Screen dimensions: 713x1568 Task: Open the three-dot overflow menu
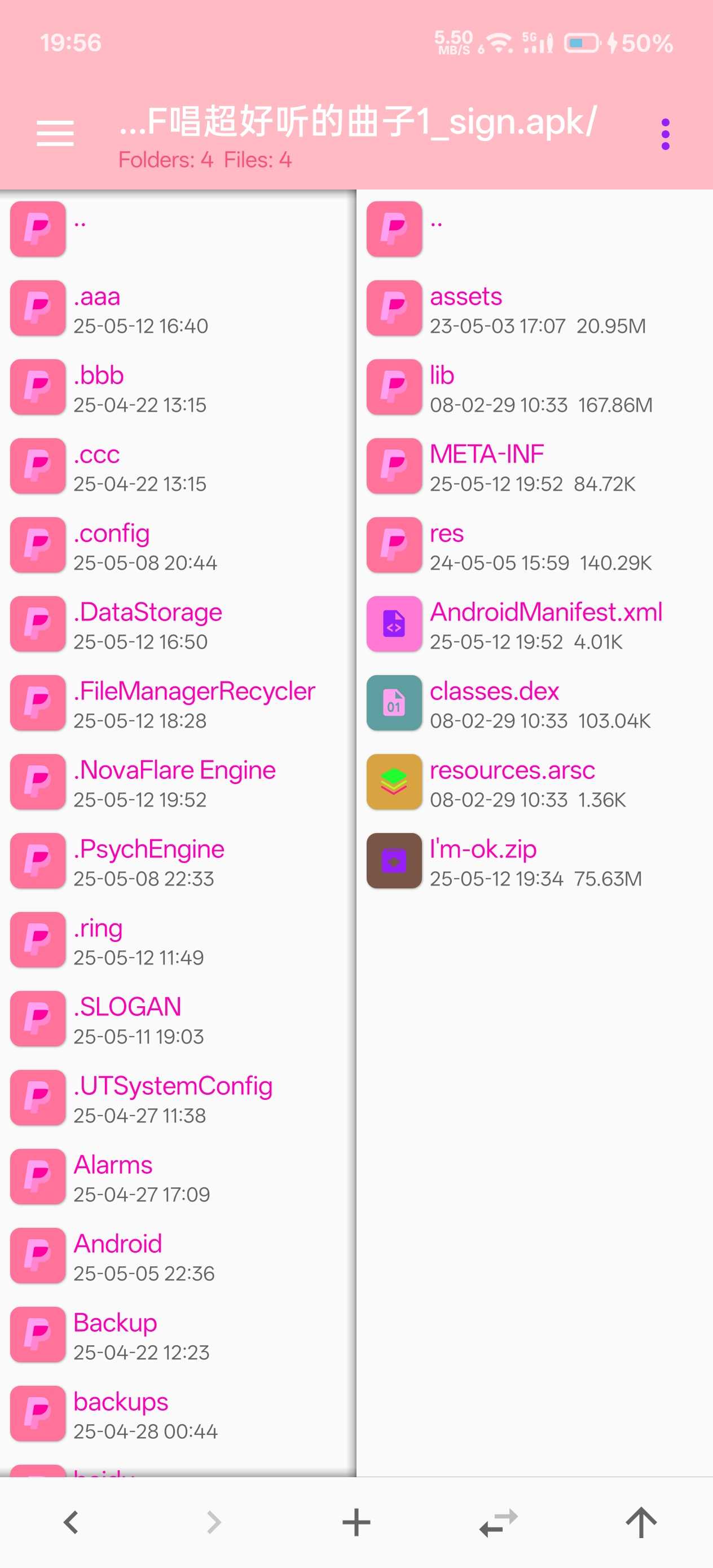(665, 134)
